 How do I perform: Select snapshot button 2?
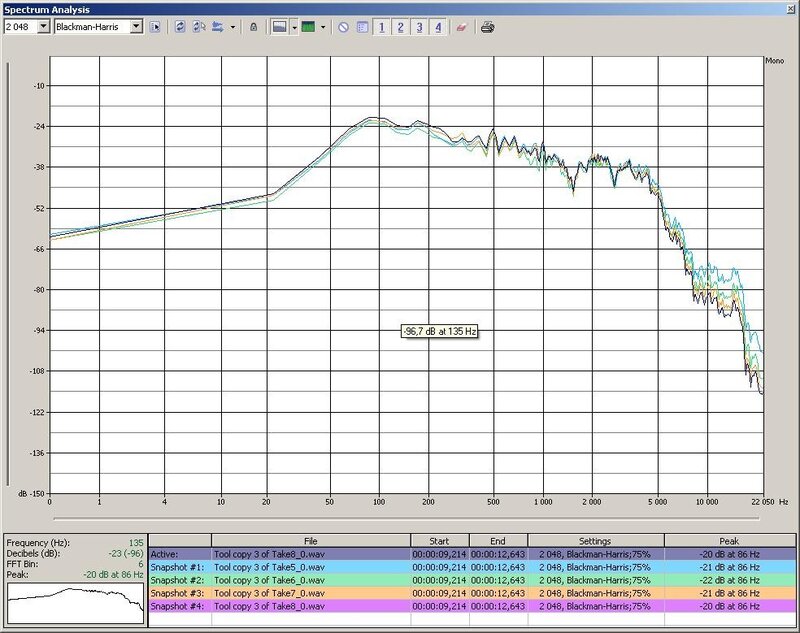pyautogui.click(x=401, y=27)
